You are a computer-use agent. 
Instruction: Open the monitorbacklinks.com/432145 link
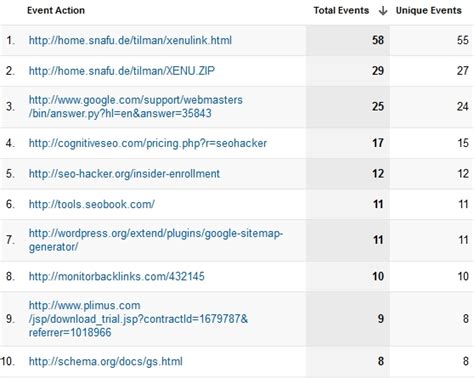tap(116, 276)
